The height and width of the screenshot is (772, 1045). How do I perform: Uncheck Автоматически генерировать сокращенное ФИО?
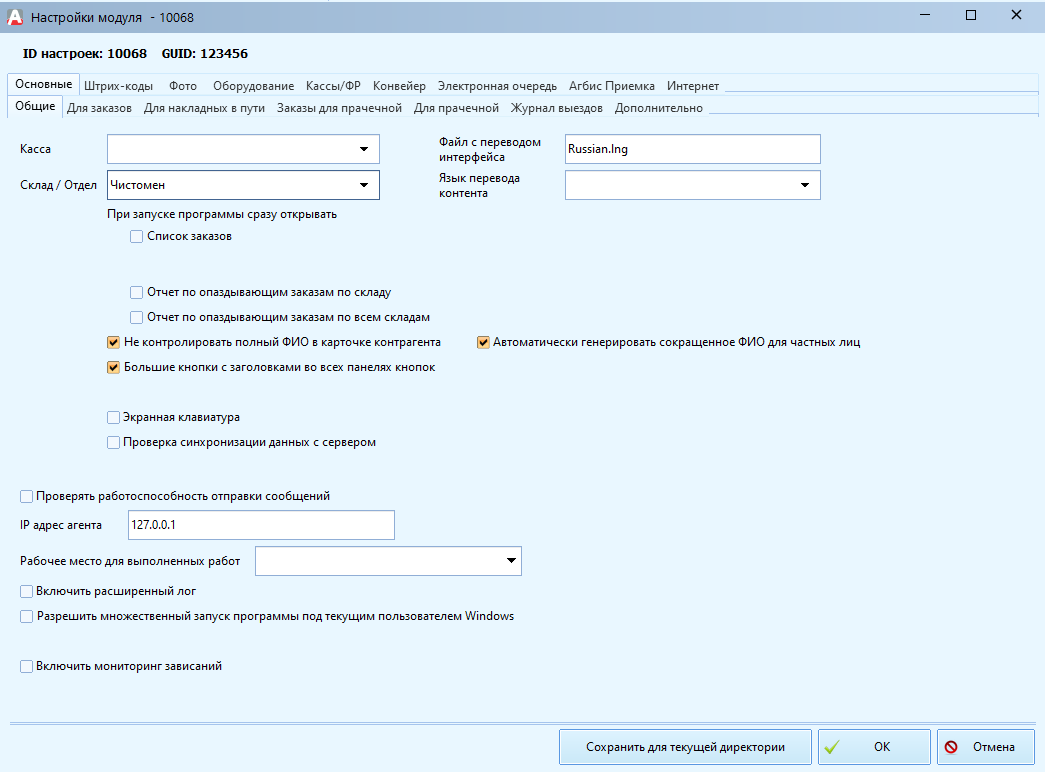(x=483, y=343)
